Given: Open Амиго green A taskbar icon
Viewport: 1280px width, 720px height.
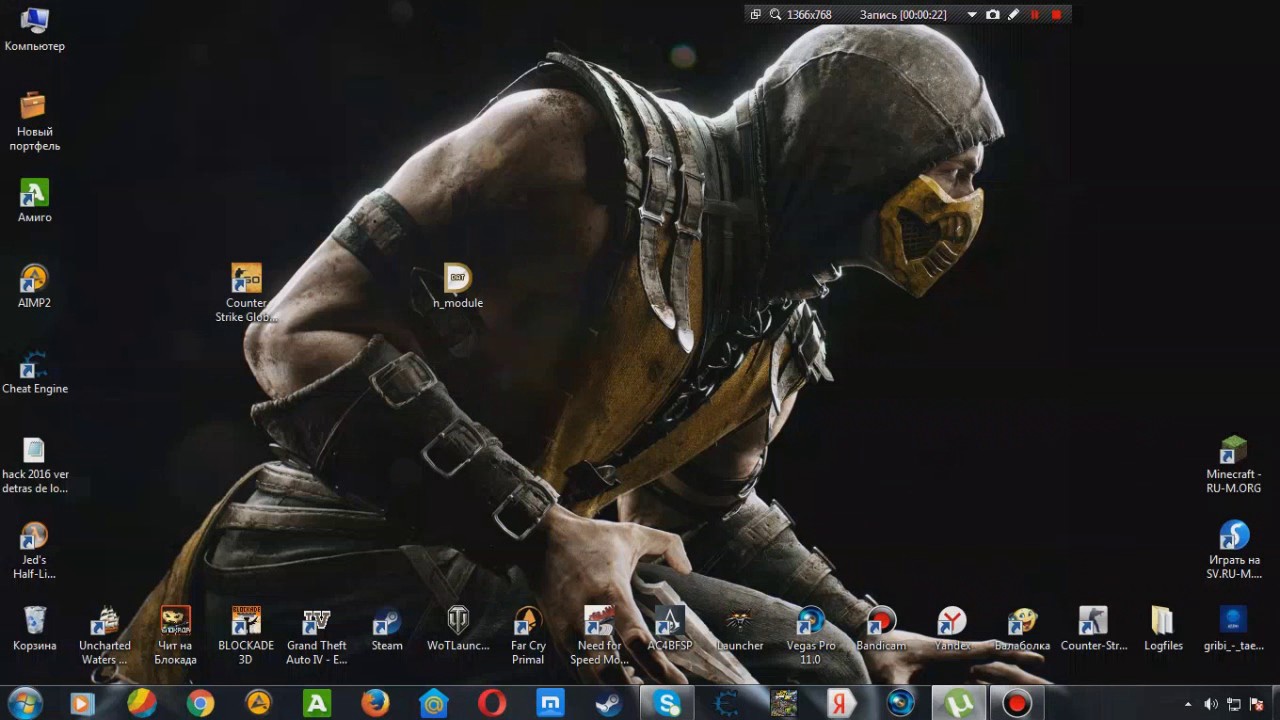Looking at the screenshot, I should (x=317, y=704).
